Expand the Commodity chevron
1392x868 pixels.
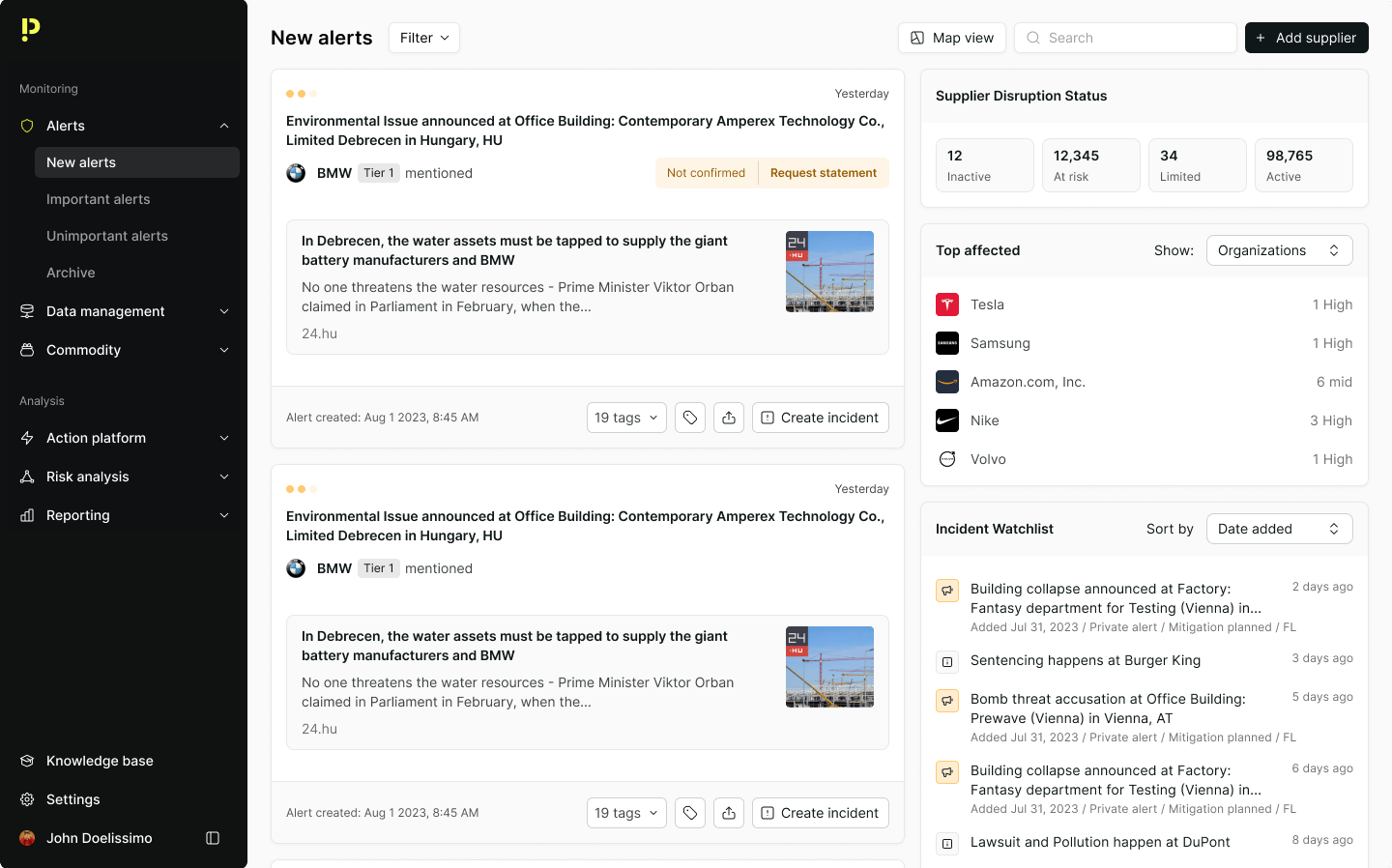[x=224, y=350]
